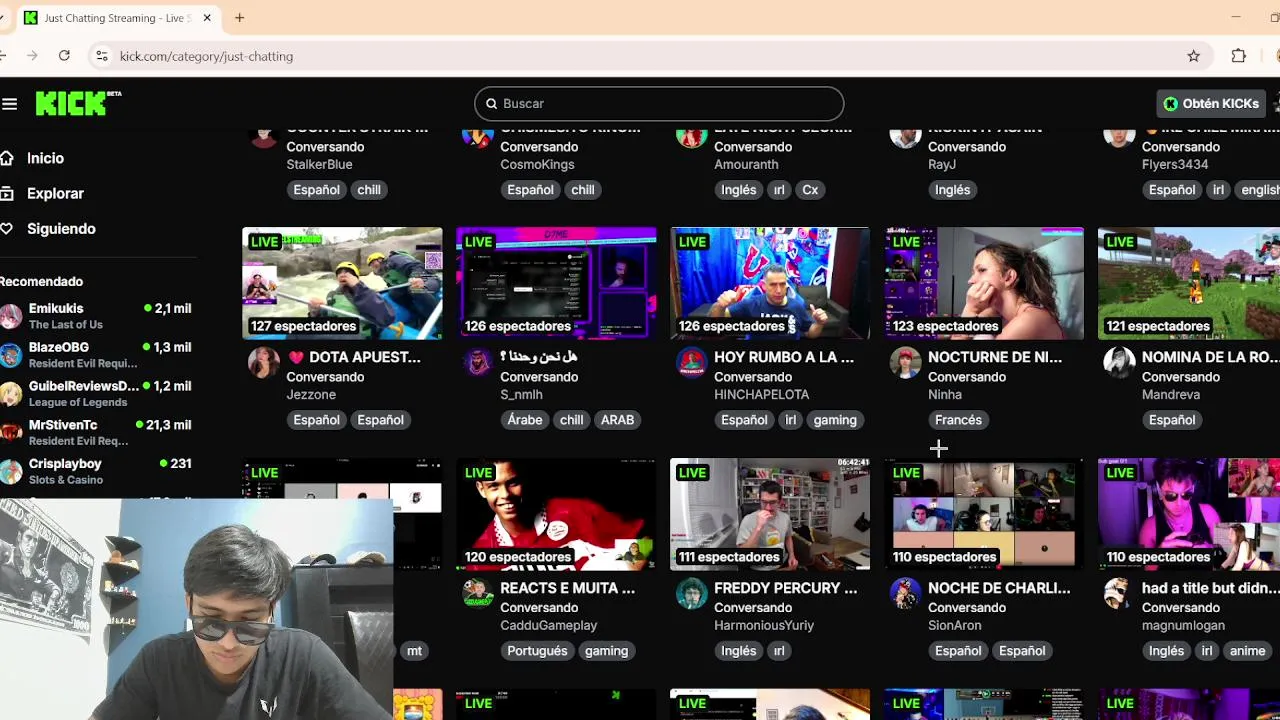Screen dimensions: 1280x720
Task: Open BlazeOBG avatar in Recomendado
Action: [10, 355]
